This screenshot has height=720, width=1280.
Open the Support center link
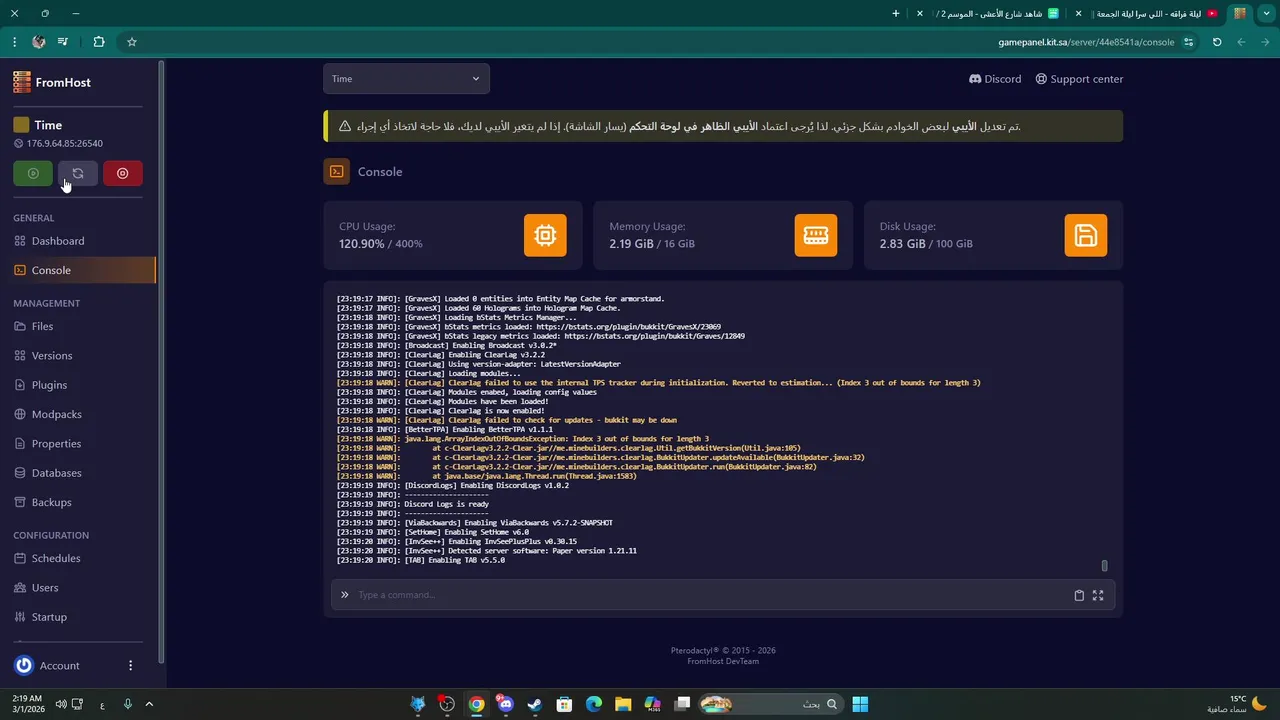pyautogui.click(x=1079, y=79)
